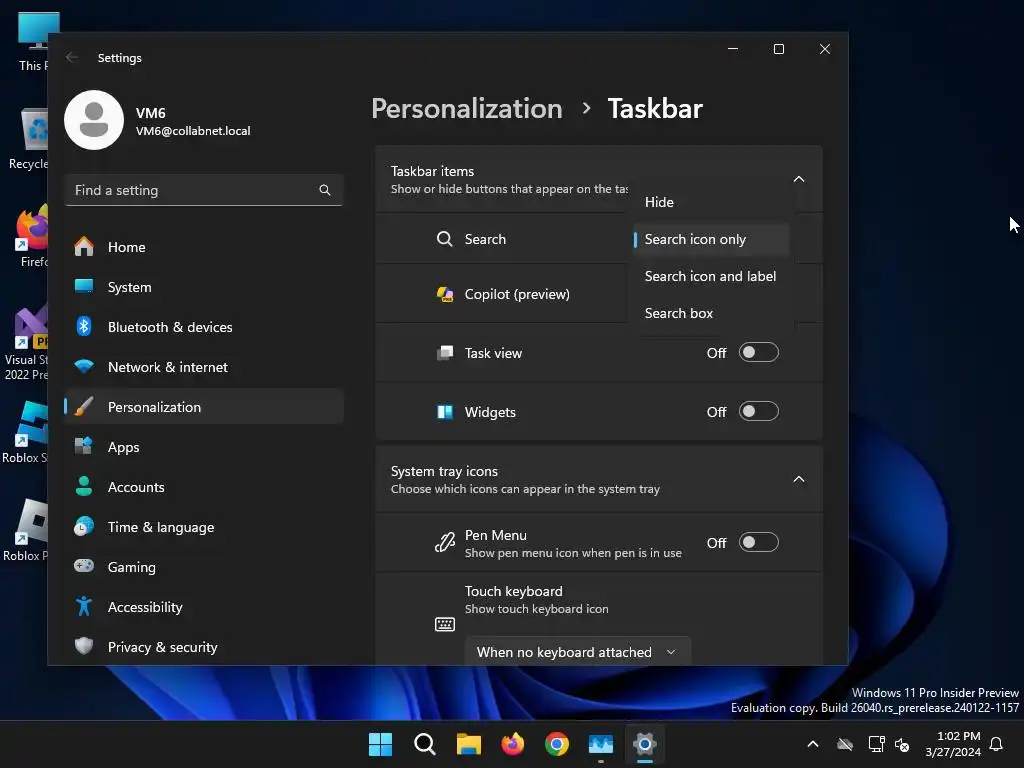Image resolution: width=1024 pixels, height=768 pixels.
Task: Open the Windows Start menu
Action: click(x=380, y=744)
